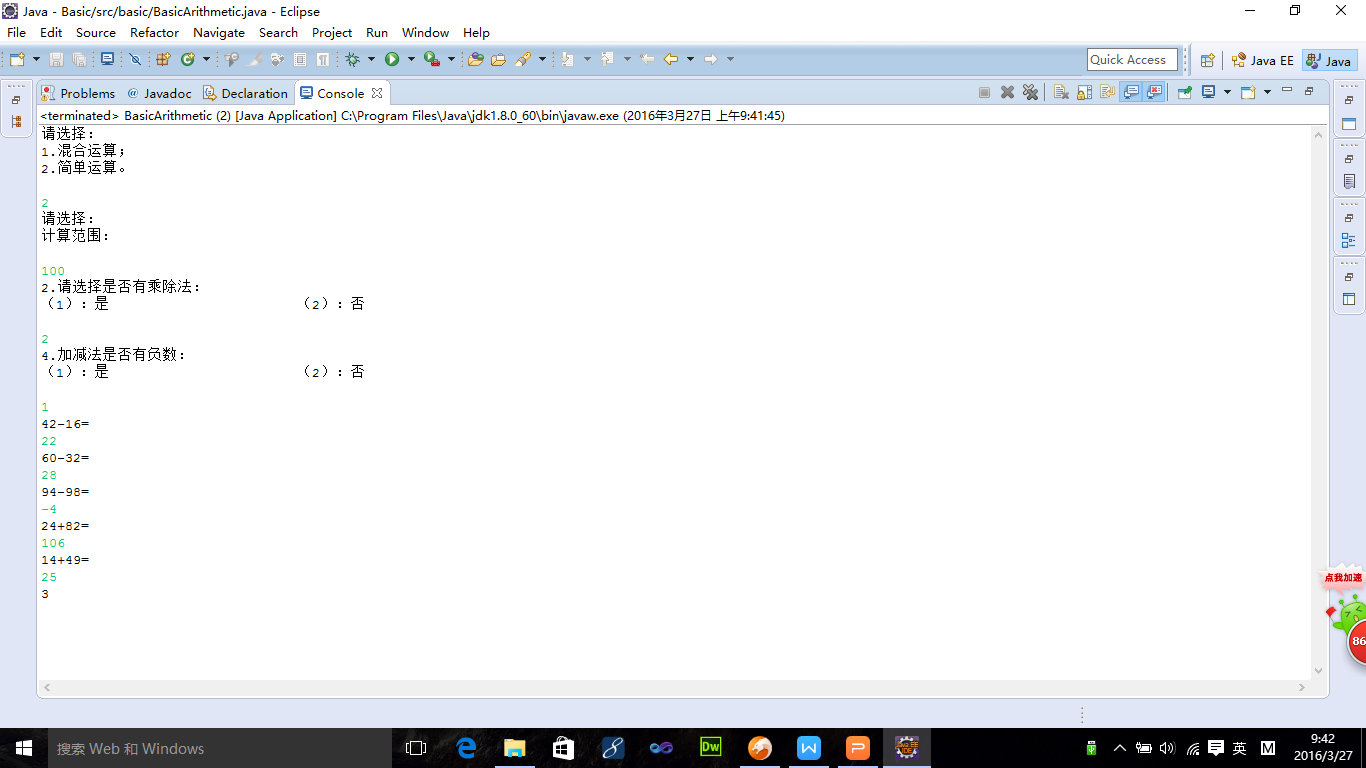Click the Open Console monitor icon in main toolbar
1366x768 pixels.
coord(107,59)
